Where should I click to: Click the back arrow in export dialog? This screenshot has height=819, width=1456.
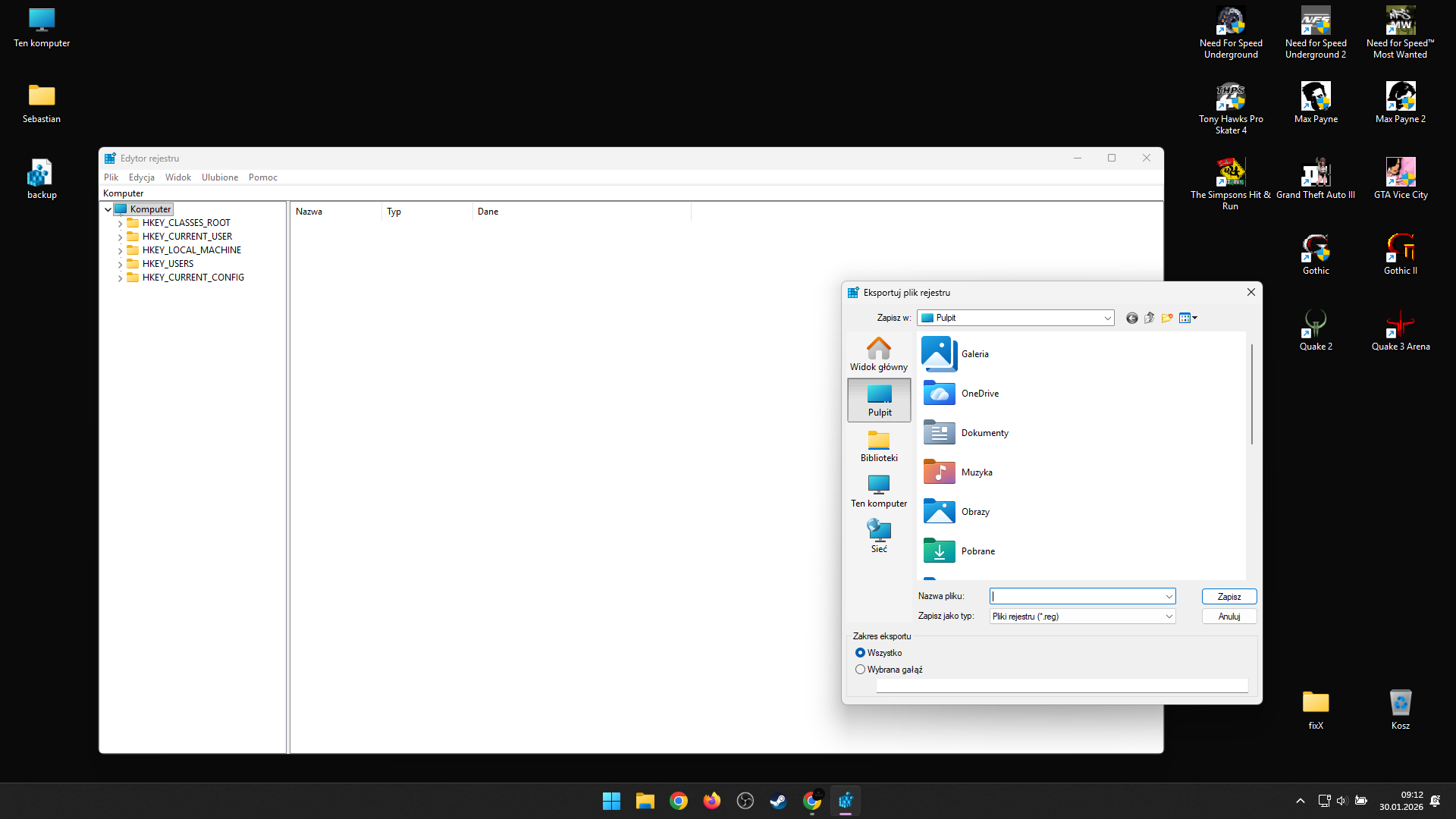[1131, 318]
